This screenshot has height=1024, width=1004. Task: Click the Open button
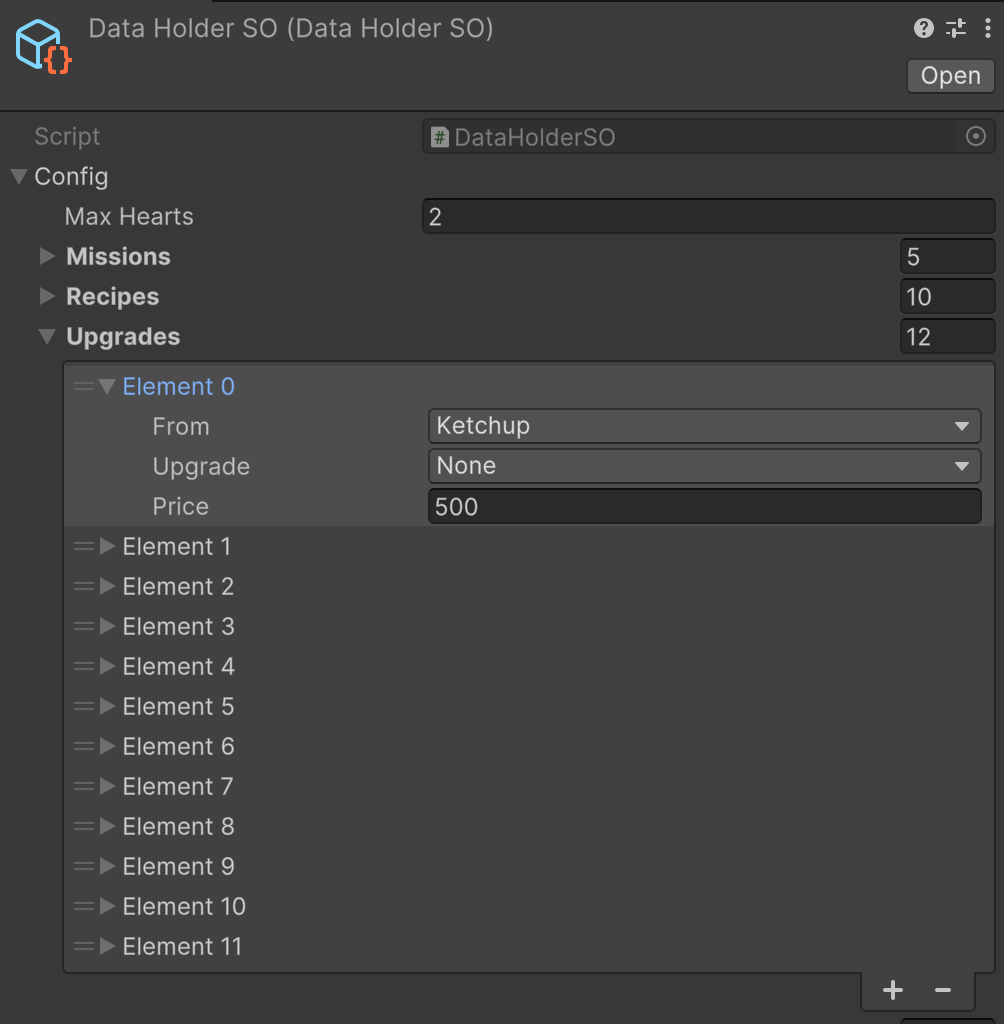950,76
